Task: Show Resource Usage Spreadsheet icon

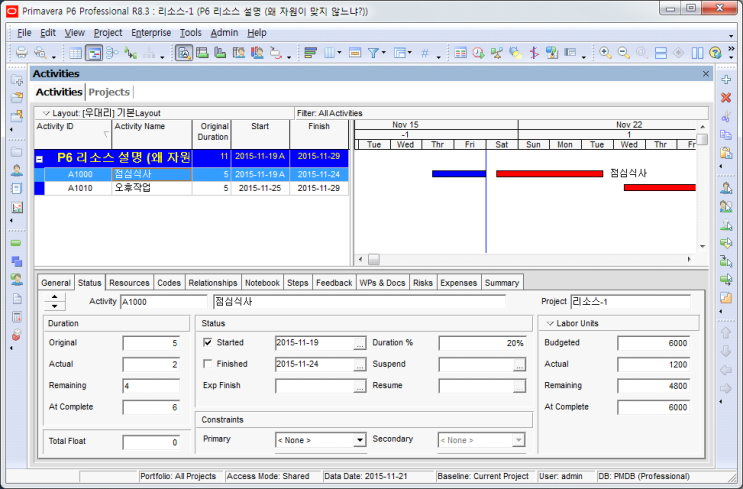Action: click(x=239, y=53)
